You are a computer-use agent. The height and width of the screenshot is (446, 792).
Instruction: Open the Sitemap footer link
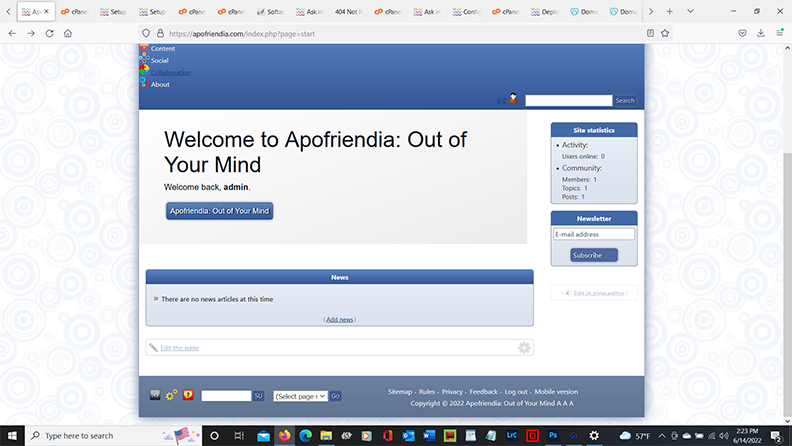(400, 391)
